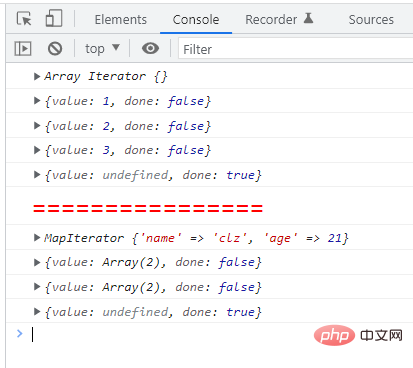Click the red equals-sign separator line
The image size is (413, 368).
(x=148, y=209)
